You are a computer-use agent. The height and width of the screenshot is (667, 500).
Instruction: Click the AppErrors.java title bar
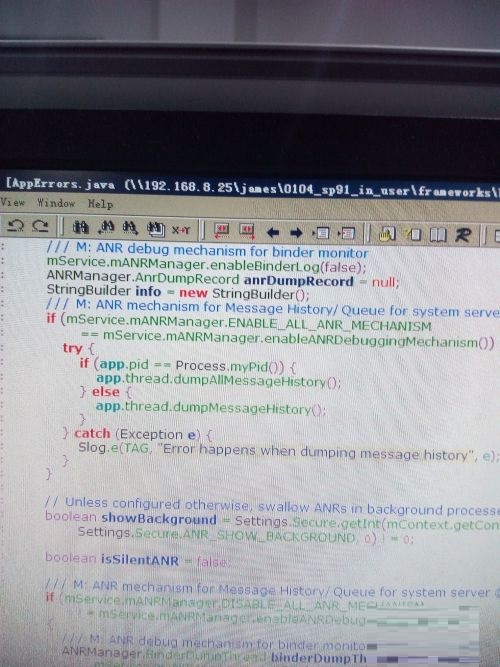click(x=250, y=187)
